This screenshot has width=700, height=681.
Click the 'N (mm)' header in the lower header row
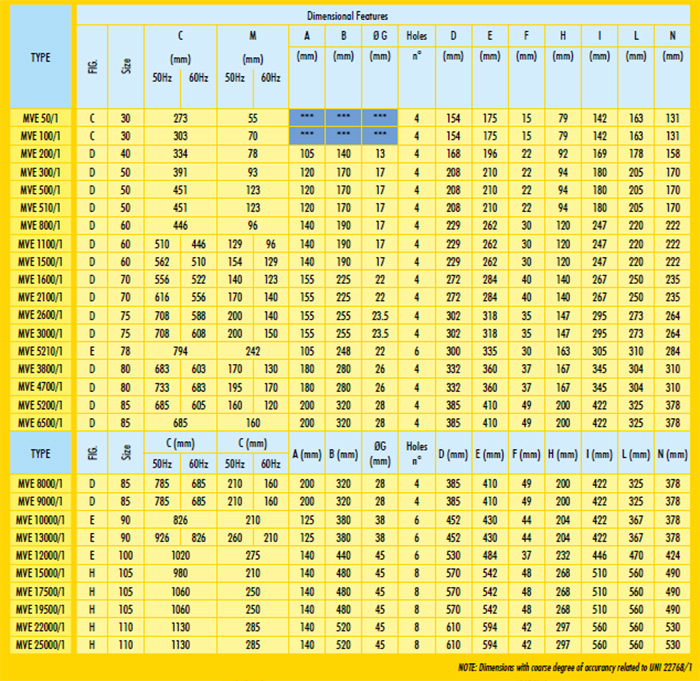point(672,455)
